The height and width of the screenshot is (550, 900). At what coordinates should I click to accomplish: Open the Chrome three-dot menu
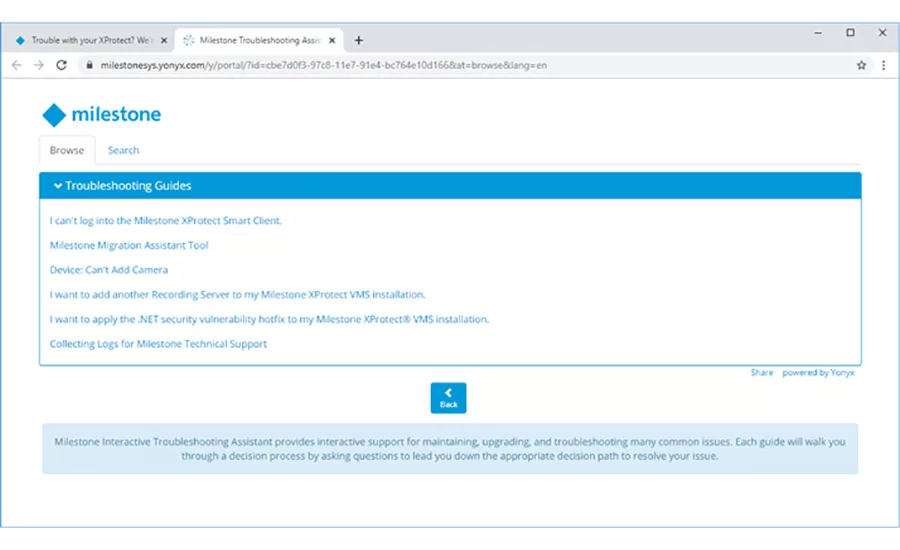[x=883, y=65]
